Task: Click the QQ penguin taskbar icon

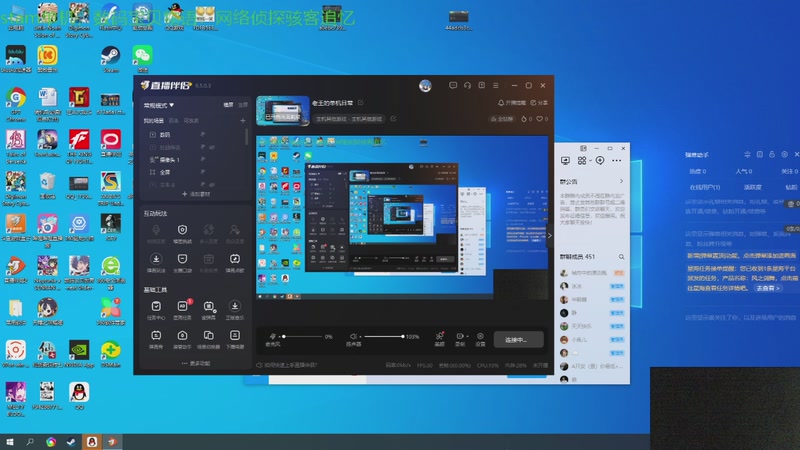Action: coord(92,442)
